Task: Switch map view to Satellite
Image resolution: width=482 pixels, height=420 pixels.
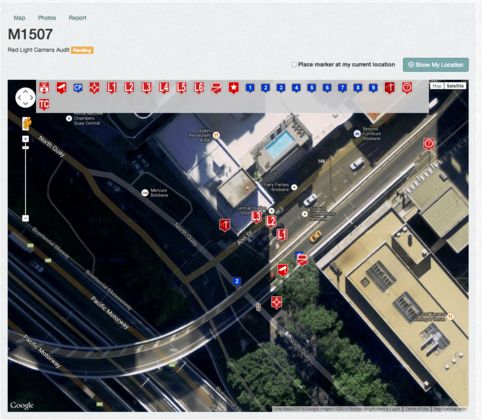Action: click(x=455, y=86)
